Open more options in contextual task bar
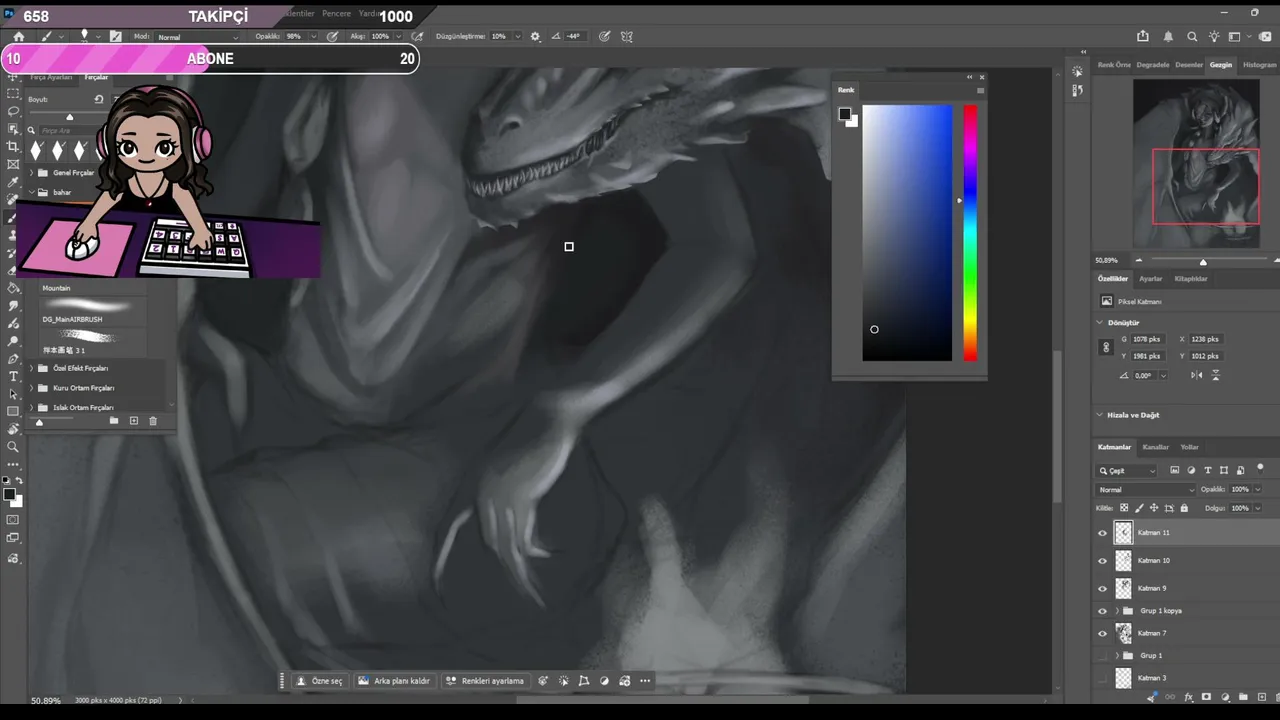This screenshot has width=1280, height=720. pos(645,681)
